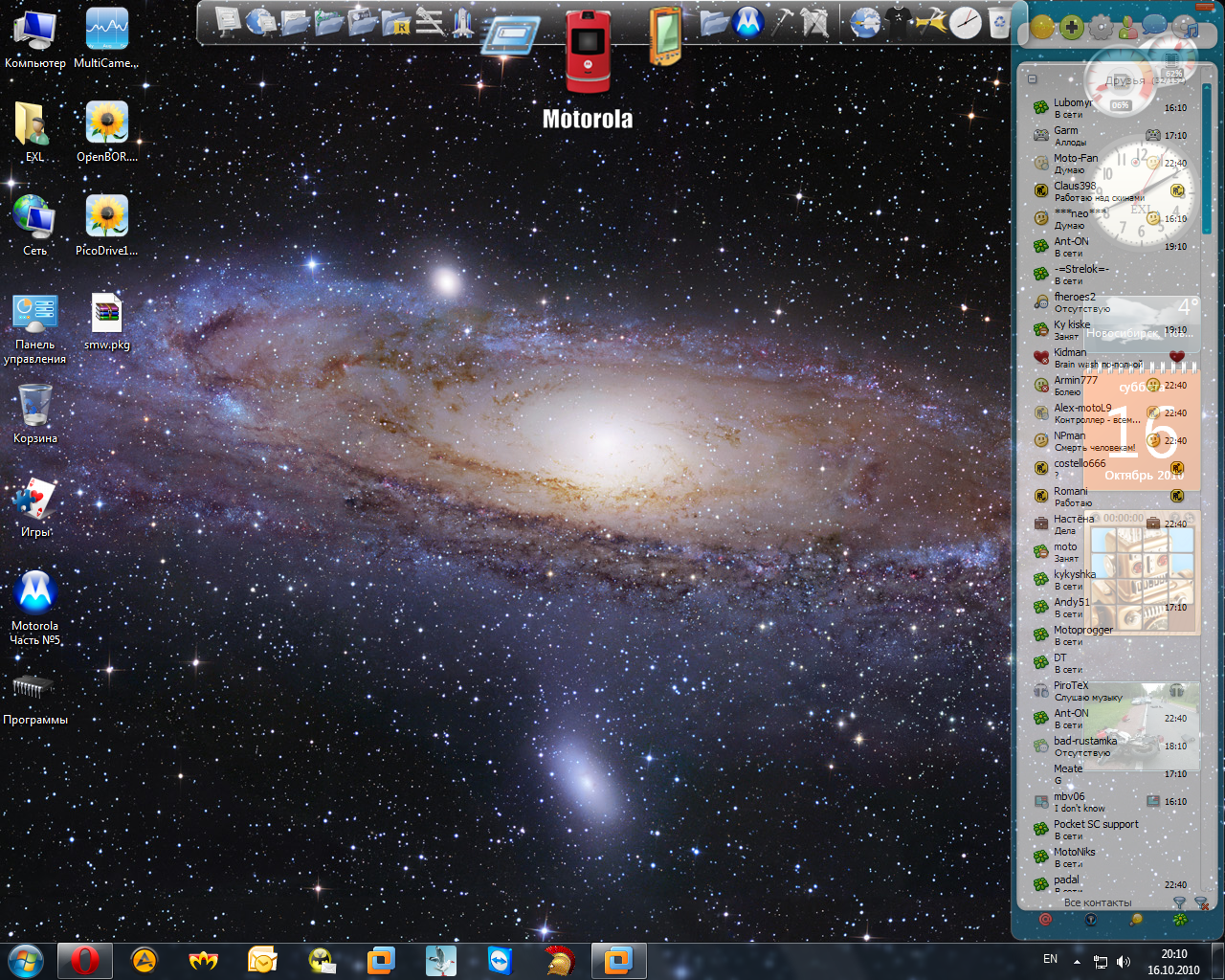
Task: Select contact Claus398
Action: coord(1110,191)
